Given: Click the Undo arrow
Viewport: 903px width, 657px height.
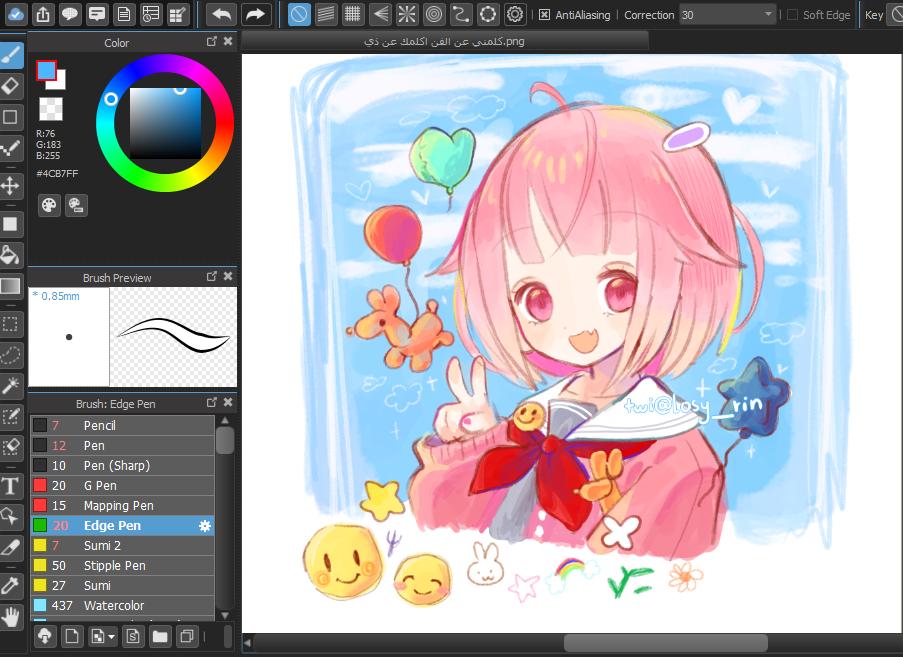Looking at the screenshot, I should tap(222, 14).
